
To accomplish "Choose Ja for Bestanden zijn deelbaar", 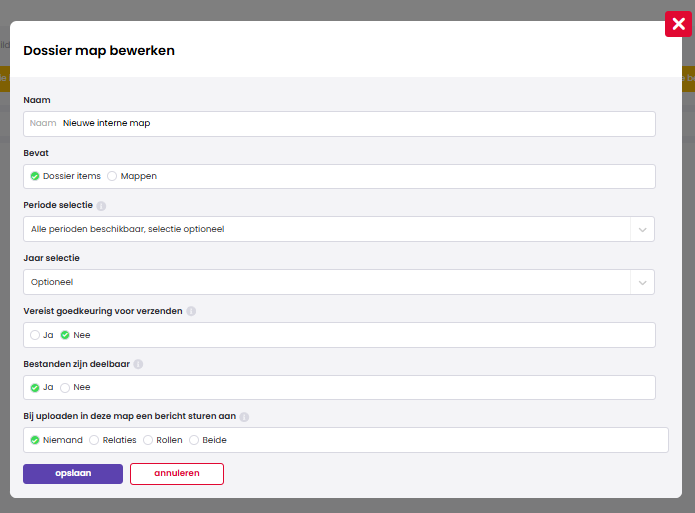I will point(35,387).
